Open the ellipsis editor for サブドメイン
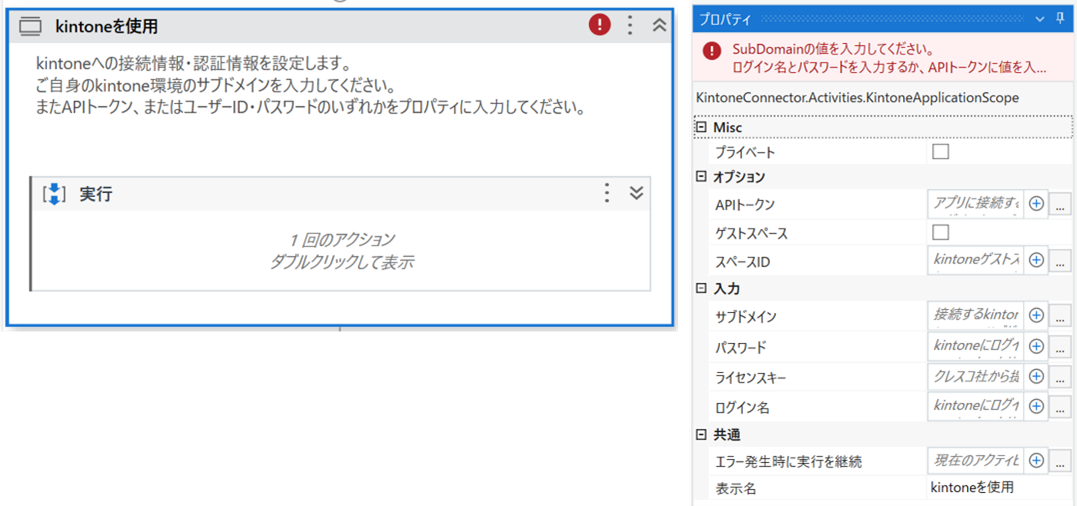The image size is (1077, 506). pyautogui.click(x=1061, y=317)
